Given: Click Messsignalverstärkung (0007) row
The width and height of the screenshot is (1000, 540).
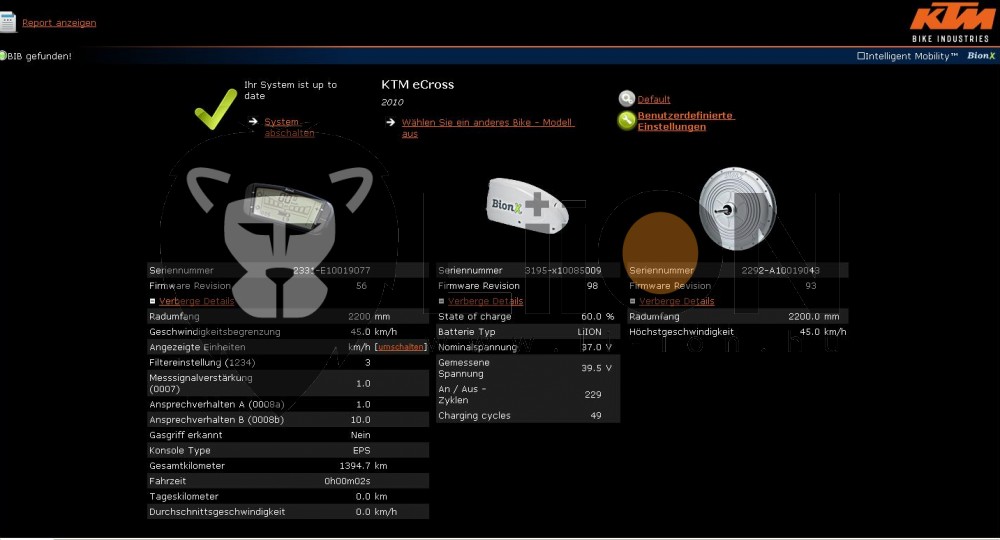Looking at the screenshot, I should coord(288,383).
